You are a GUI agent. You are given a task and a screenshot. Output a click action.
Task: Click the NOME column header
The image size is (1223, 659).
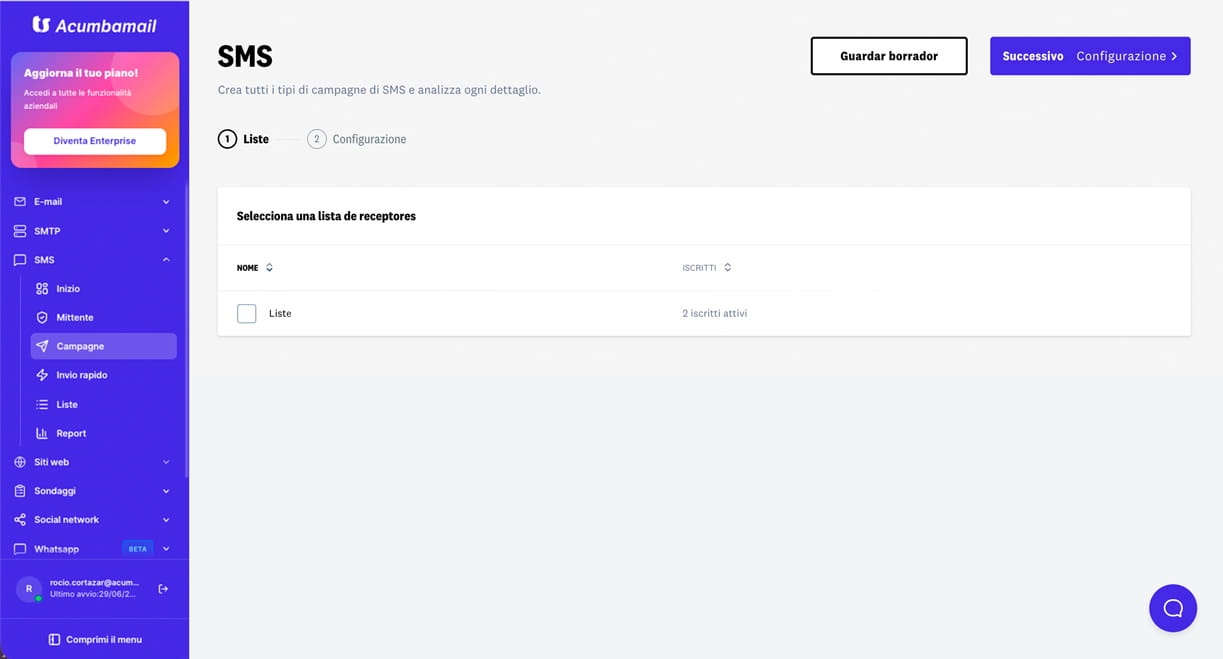(x=248, y=268)
